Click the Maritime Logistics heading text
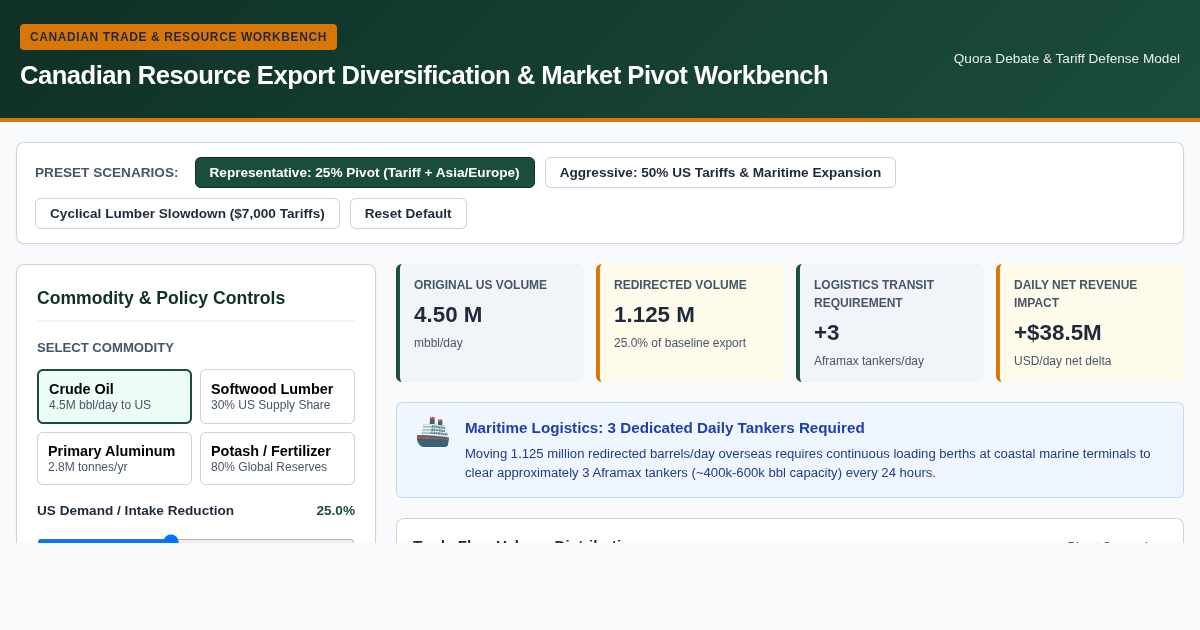Viewport: 1200px width, 630px height. click(665, 428)
